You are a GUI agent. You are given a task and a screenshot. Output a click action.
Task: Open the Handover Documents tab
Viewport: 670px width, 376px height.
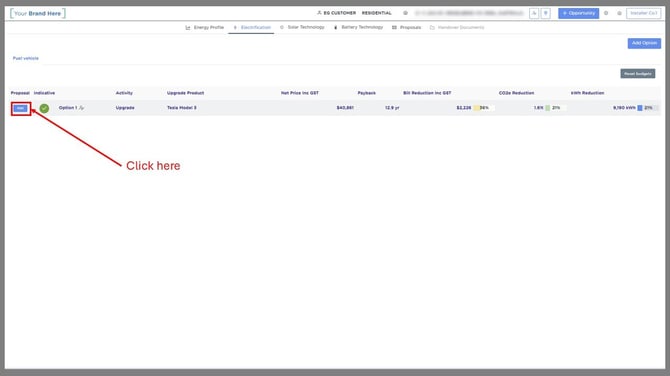coord(457,27)
